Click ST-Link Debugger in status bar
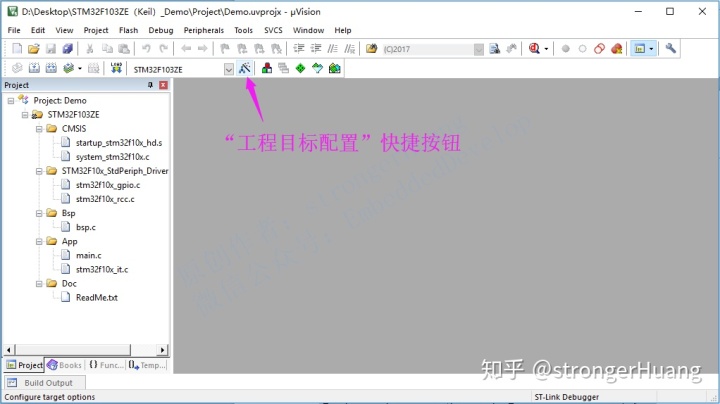Image resolution: width=720 pixels, height=404 pixels. [567, 397]
